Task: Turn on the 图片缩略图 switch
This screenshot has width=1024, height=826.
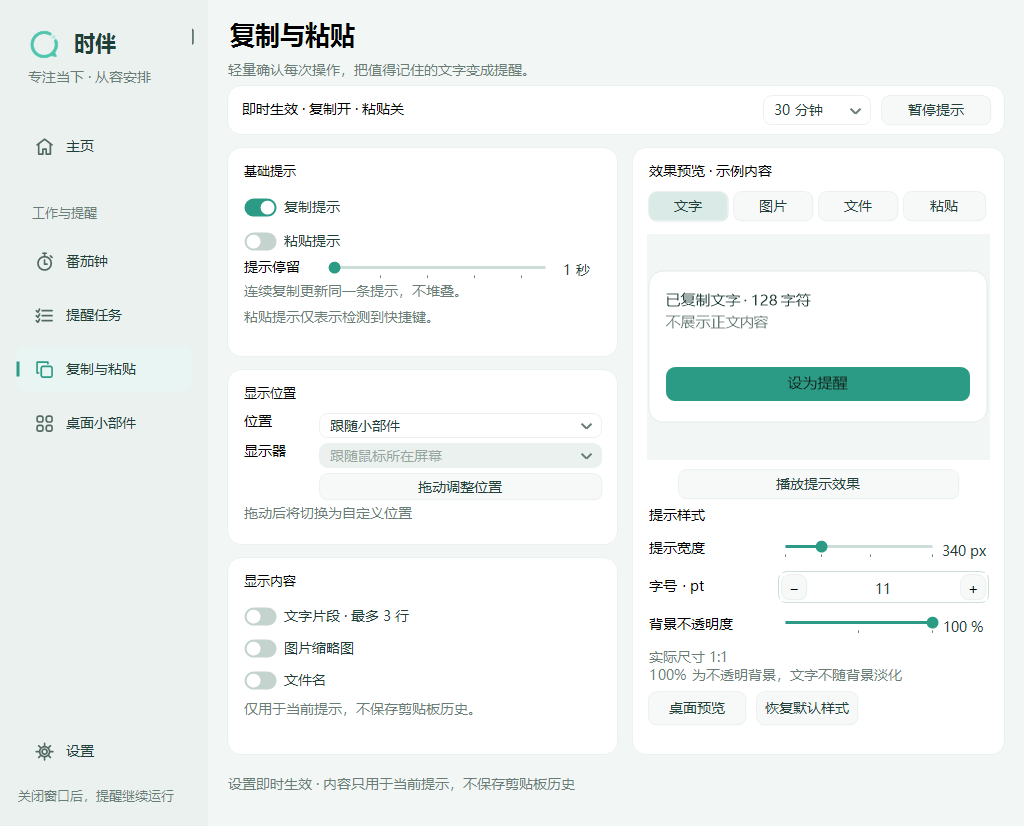Action: pyautogui.click(x=261, y=648)
